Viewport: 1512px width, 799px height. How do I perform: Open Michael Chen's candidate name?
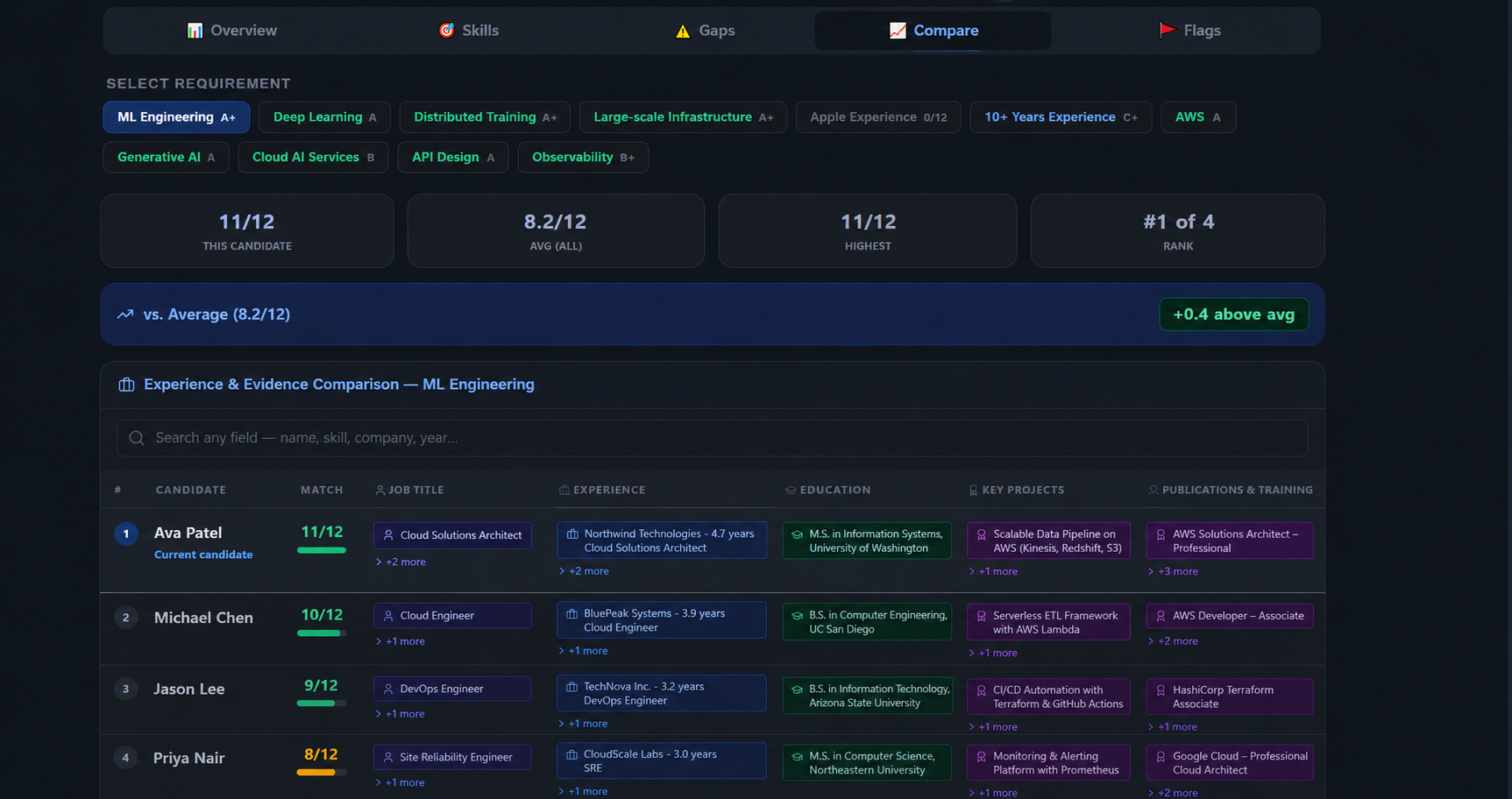(x=203, y=618)
